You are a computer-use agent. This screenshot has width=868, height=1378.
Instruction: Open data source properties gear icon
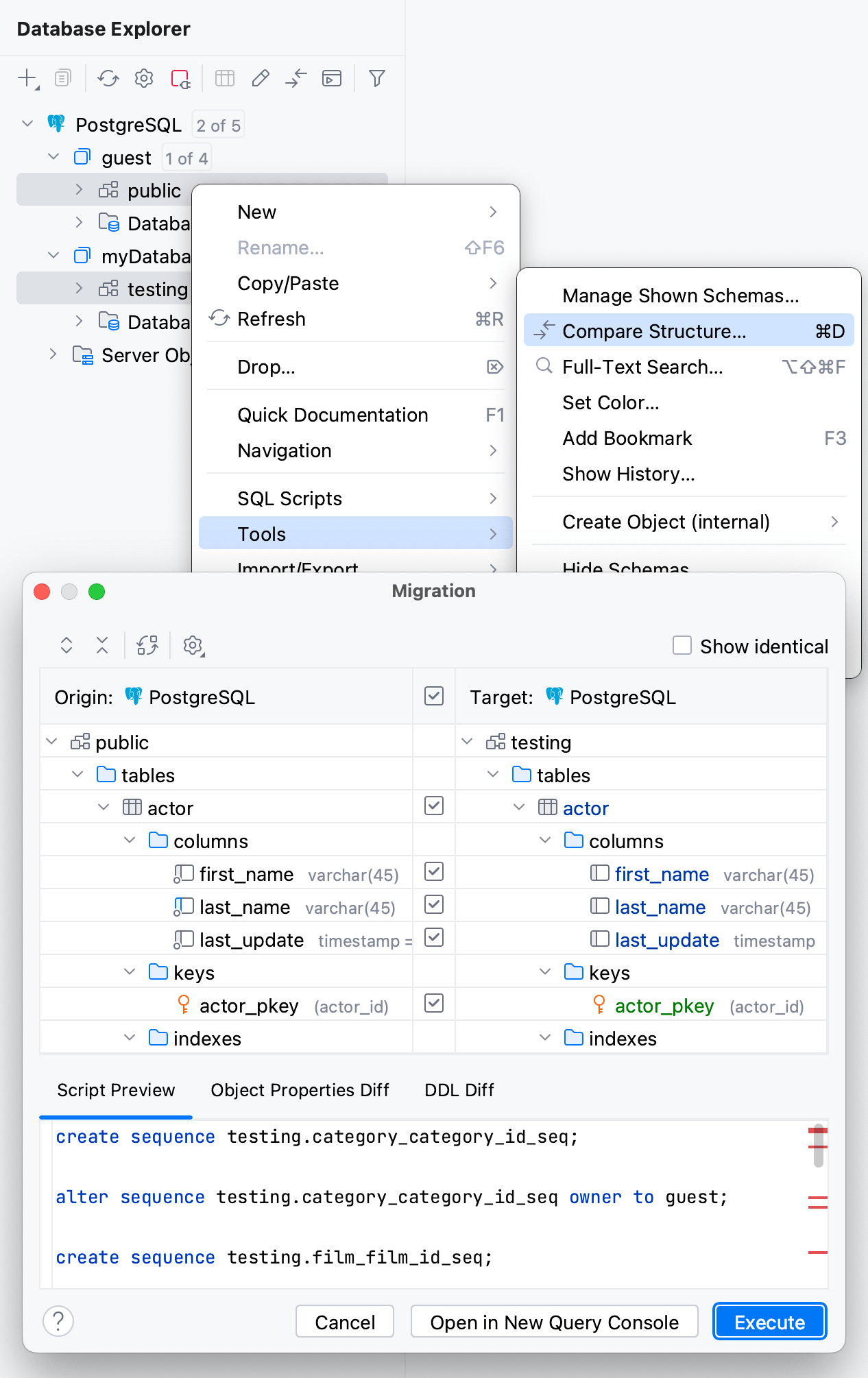144,78
